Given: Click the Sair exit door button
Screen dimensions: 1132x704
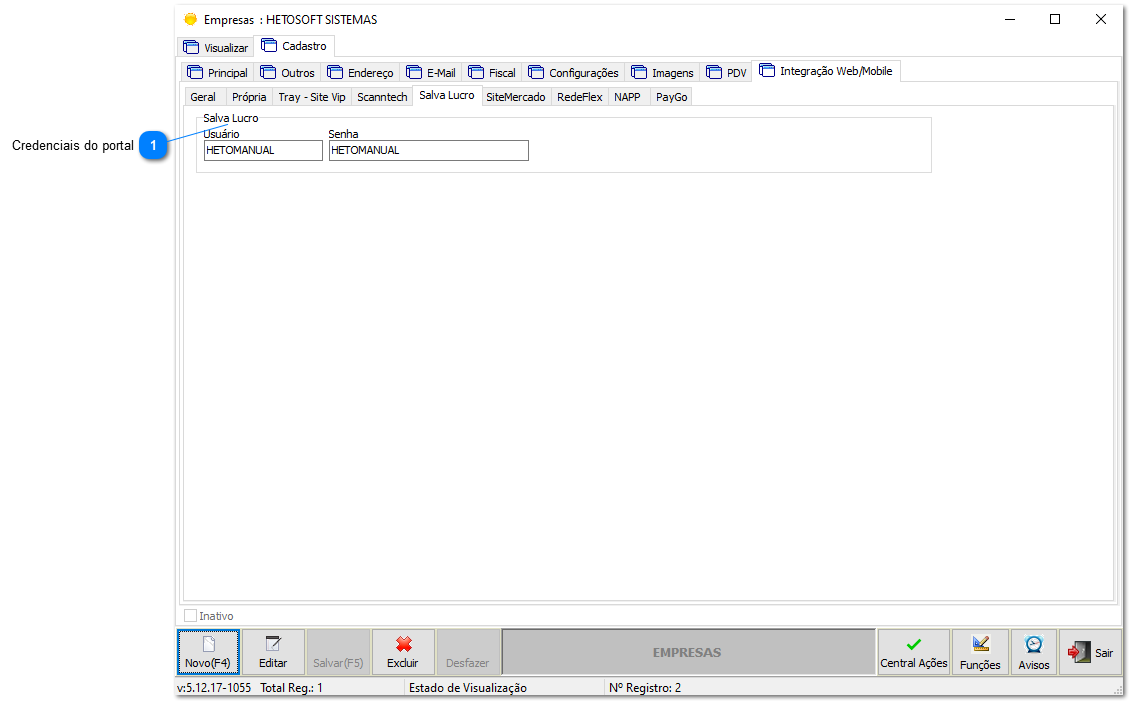Looking at the screenshot, I should pyautogui.click(x=1090, y=652).
